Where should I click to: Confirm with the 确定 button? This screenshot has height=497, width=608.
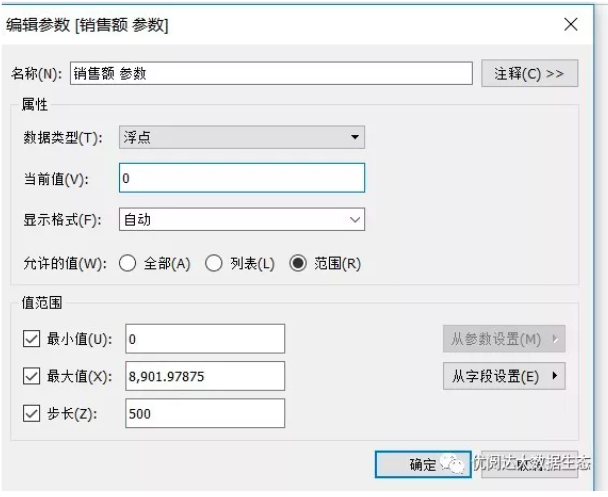(423, 464)
